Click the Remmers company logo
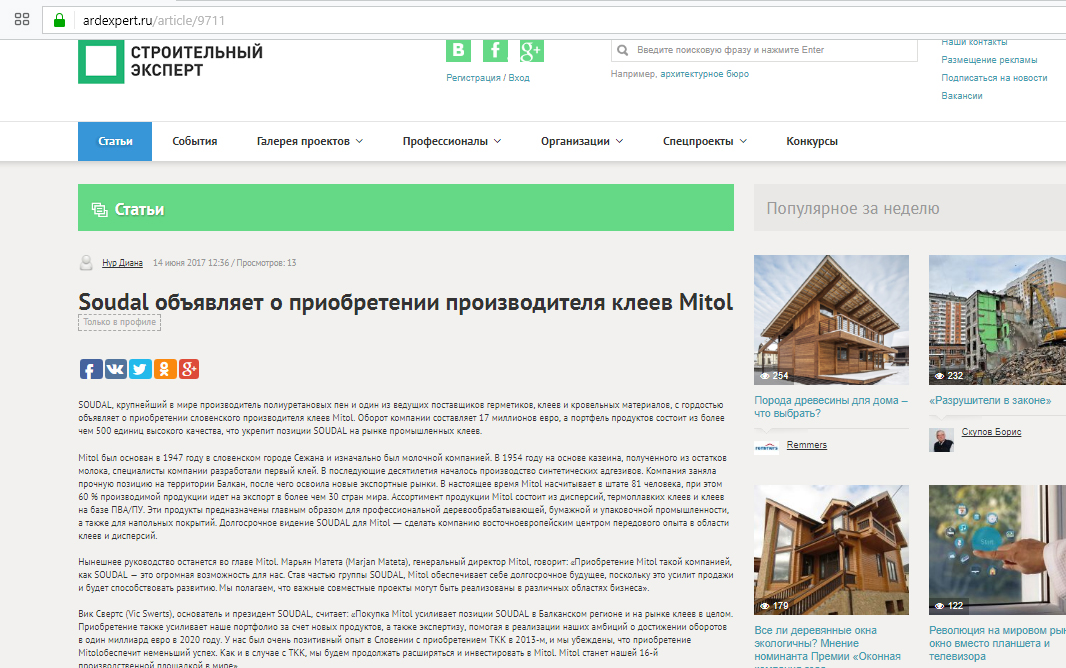The height and width of the screenshot is (668, 1066). click(766, 447)
